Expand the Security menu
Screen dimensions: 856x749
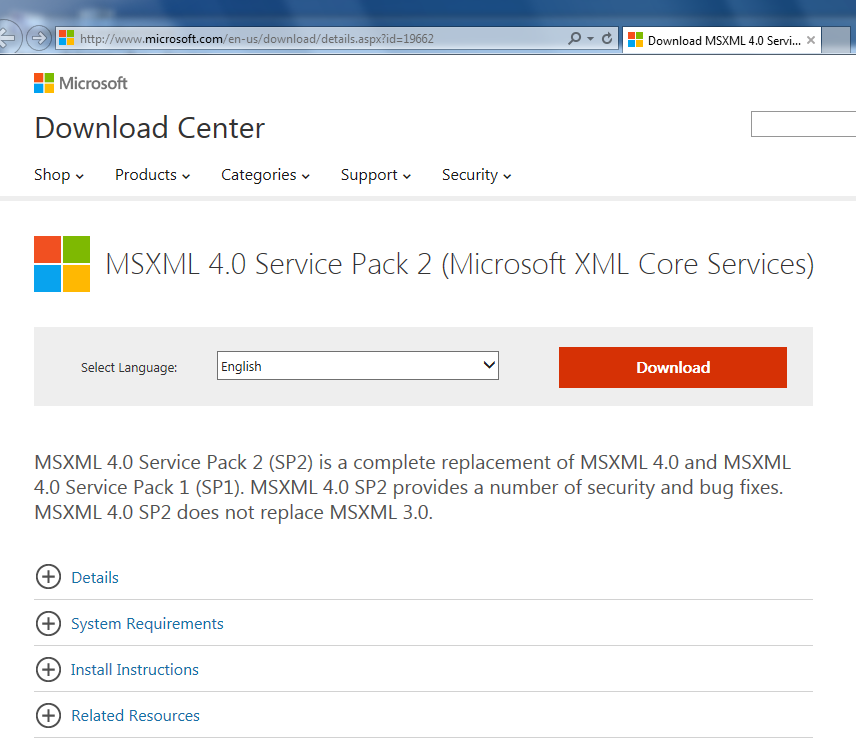476,175
